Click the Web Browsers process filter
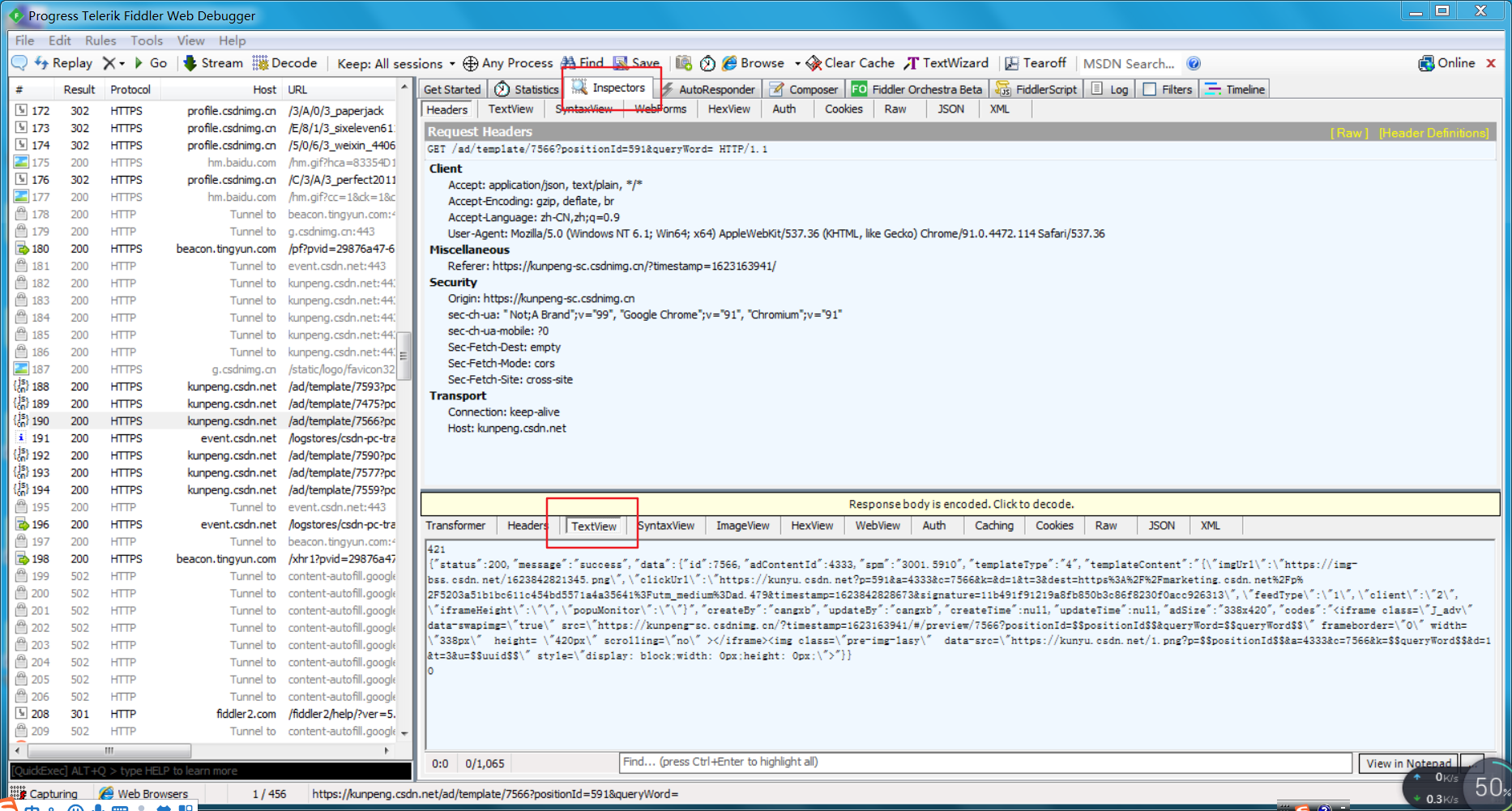The image size is (1512, 811). point(143,794)
